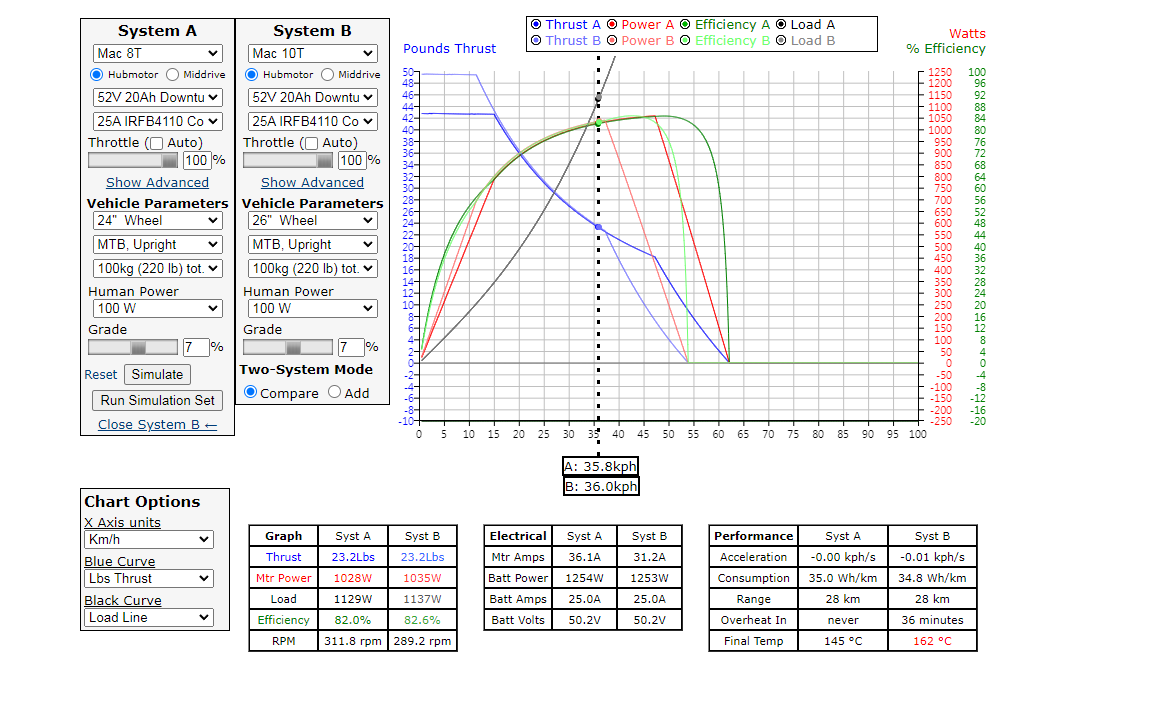Toggle Efficiency A legend marker
The image size is (1157, 704).
point(685,25)
